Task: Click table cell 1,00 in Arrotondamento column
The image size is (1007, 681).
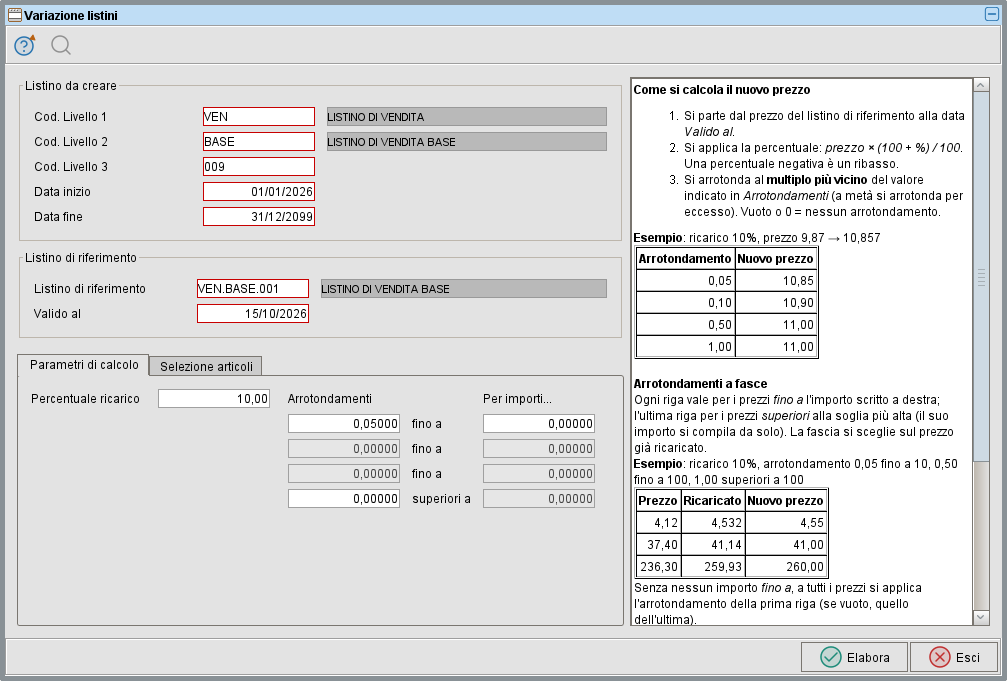Action: tap(685, 346)
